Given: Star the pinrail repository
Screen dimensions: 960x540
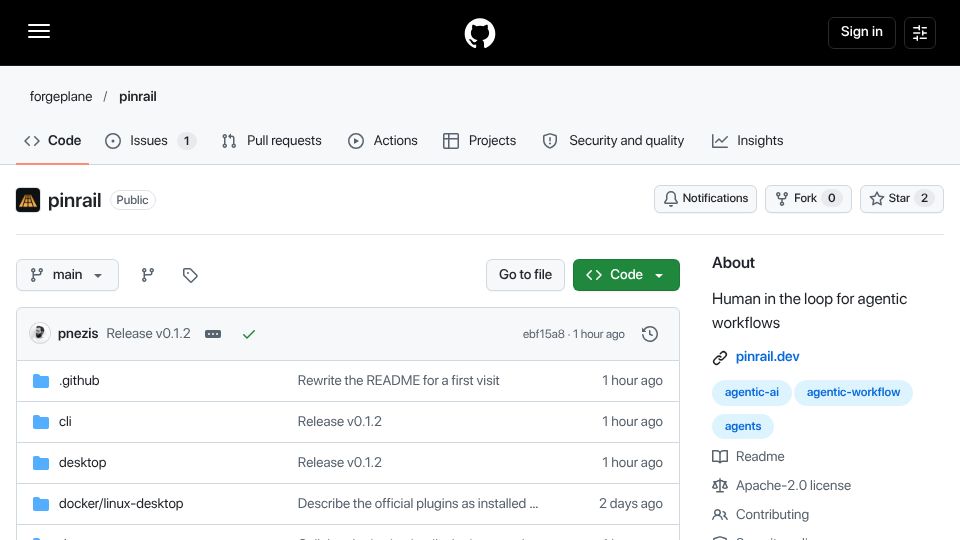Looking at the screenshot, I should coord(902,198).
